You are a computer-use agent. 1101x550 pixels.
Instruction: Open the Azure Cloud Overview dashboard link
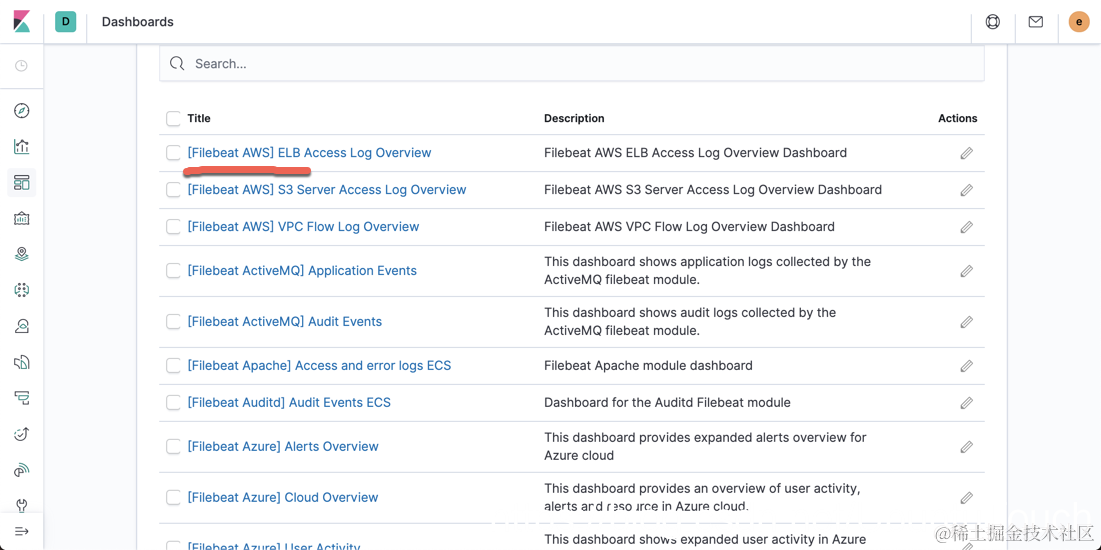click(283, 498)
